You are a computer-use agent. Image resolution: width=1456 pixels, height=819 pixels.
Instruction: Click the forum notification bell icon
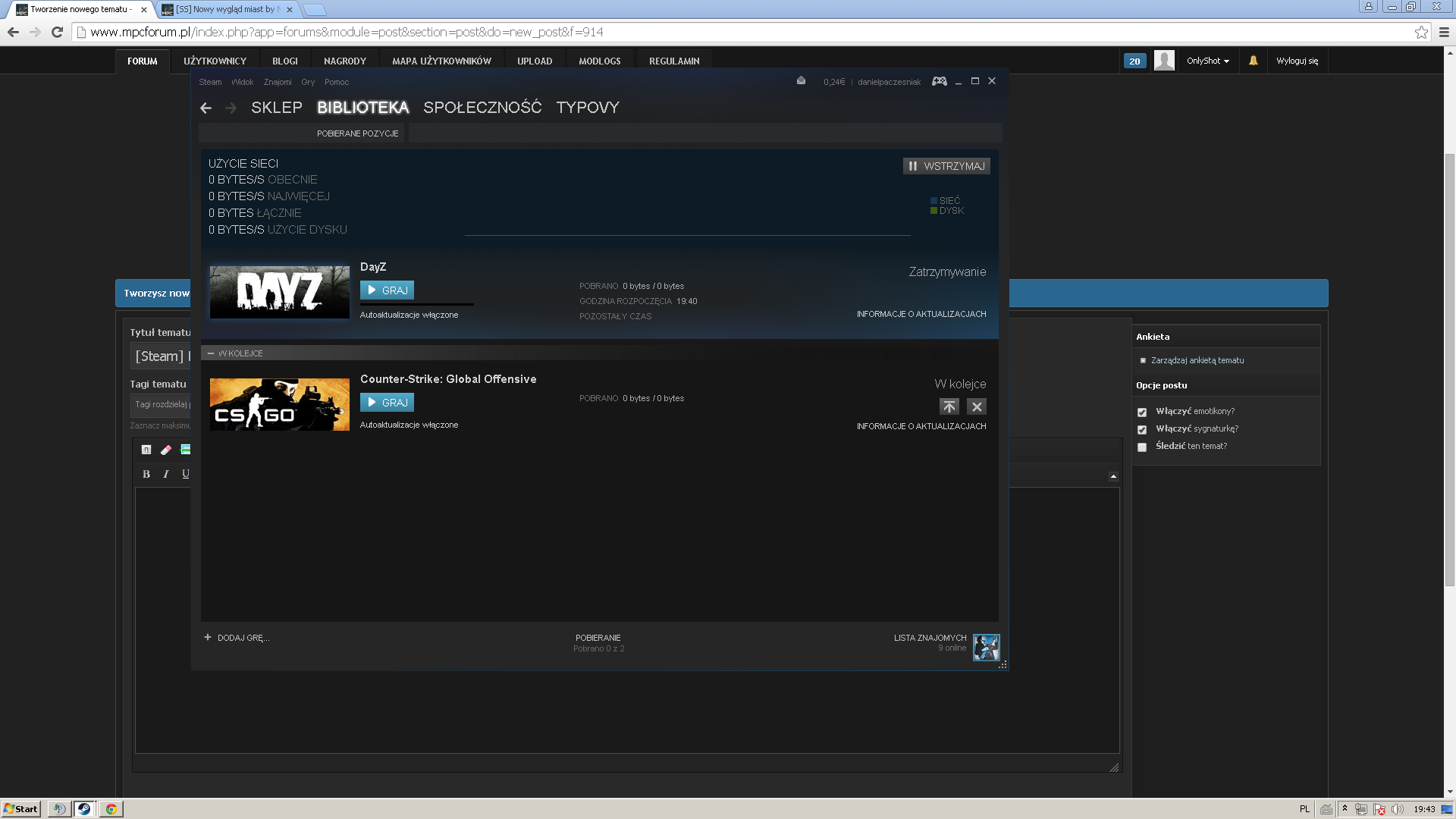[1254, 61]
